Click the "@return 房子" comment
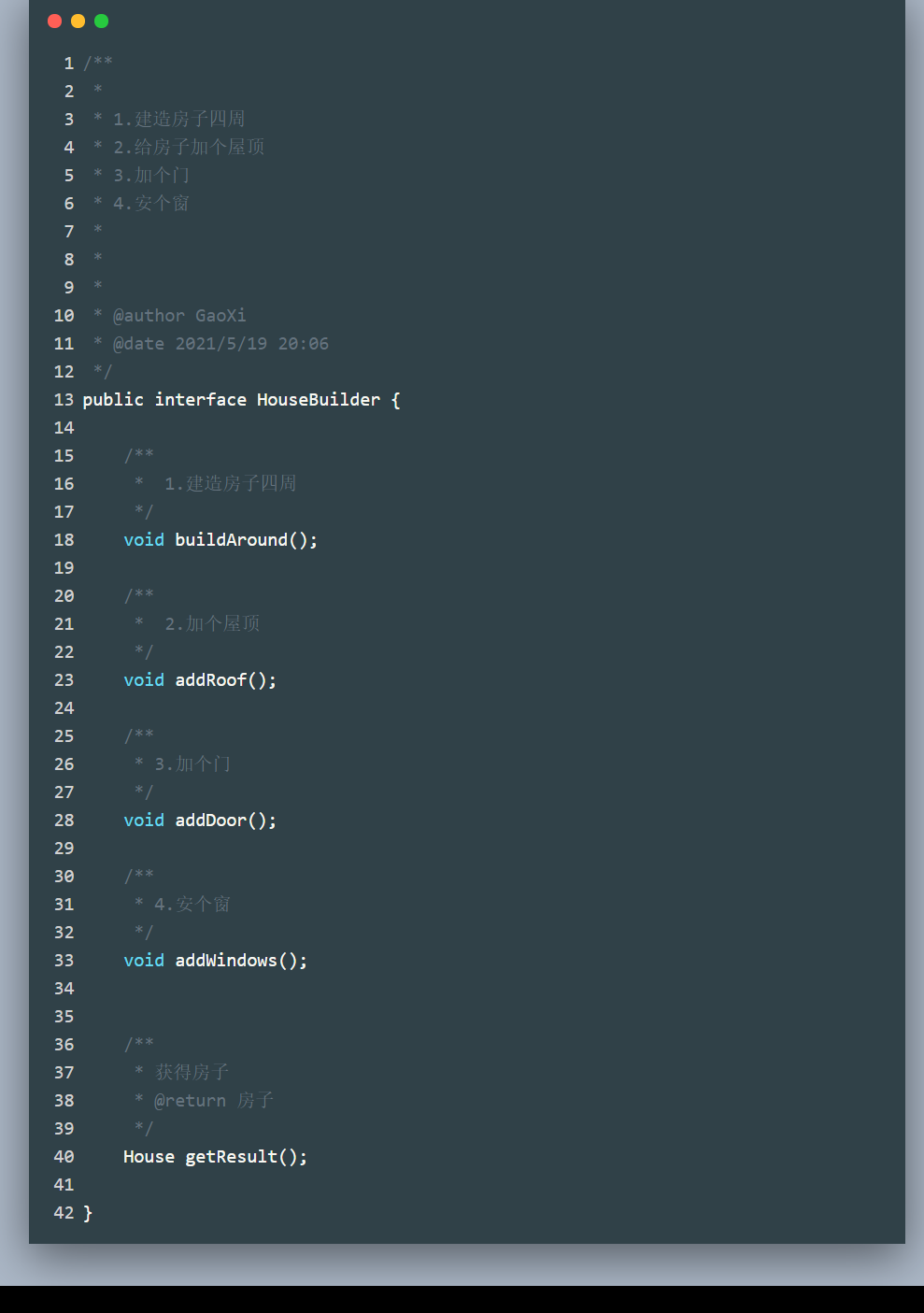Screen dimensions: 924x1313 214,1100
